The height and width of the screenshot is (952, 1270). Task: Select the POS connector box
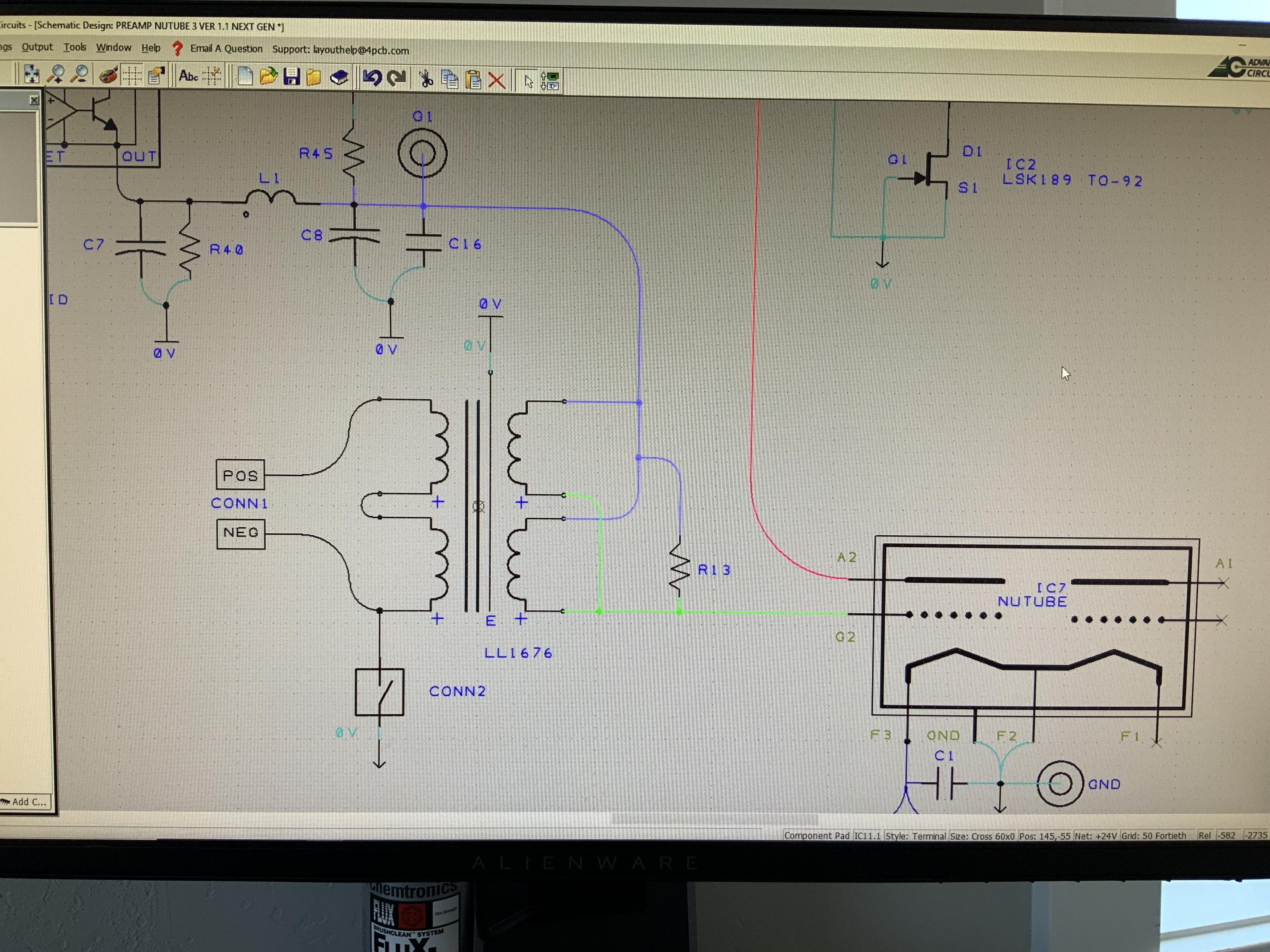click(x=241, y=475)
